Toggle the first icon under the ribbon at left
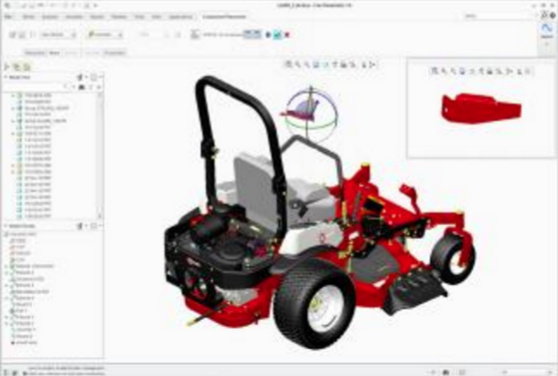The width and height of the screenshot is (558, 376). pyautogui.click(x=7, y=67)
